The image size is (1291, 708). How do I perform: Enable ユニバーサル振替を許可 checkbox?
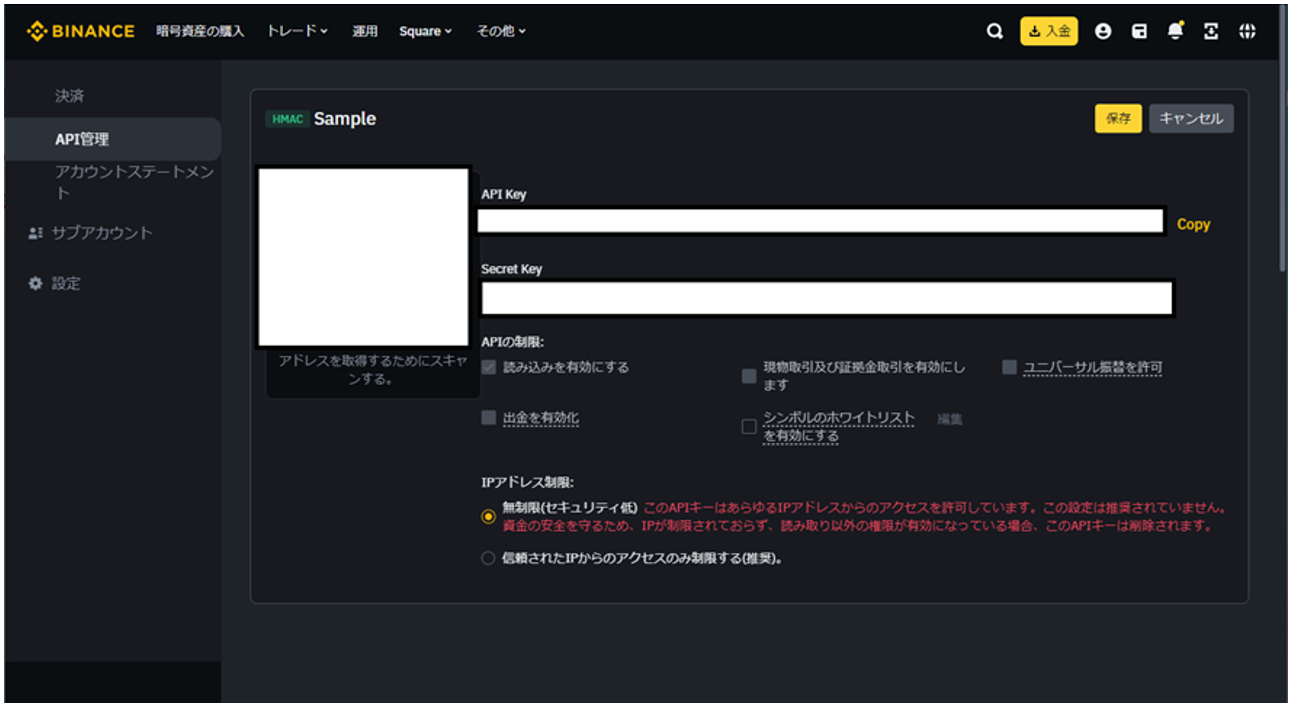(x=1010, y=367)
